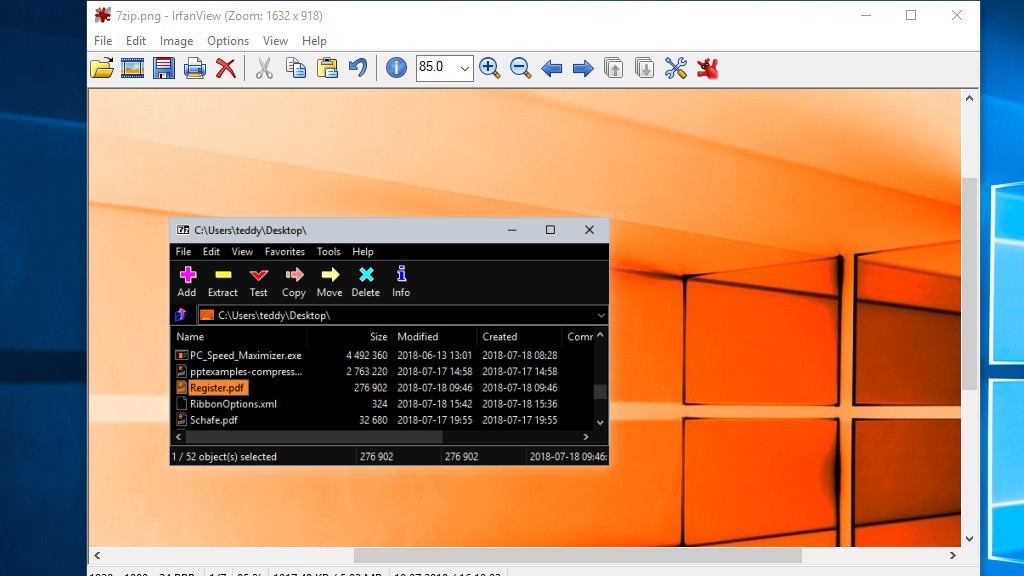The width and height of the screenshot is (1024, 576).
Task: Open the File menu in 7-Zip window
Action: tap(184, 251)
